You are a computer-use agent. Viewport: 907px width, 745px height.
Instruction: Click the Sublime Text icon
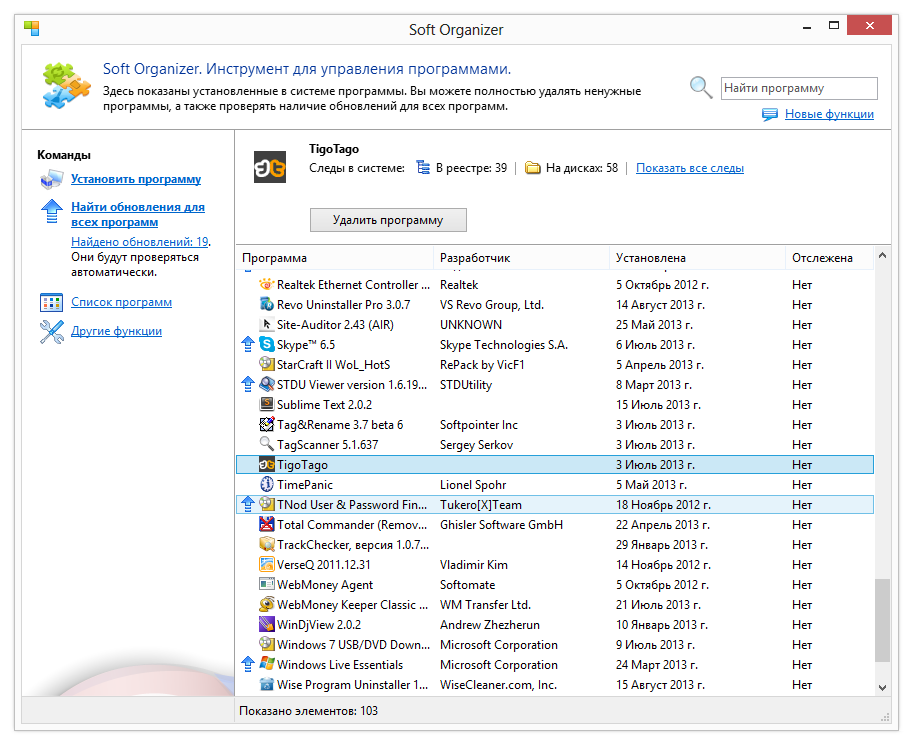pos(267,404)
